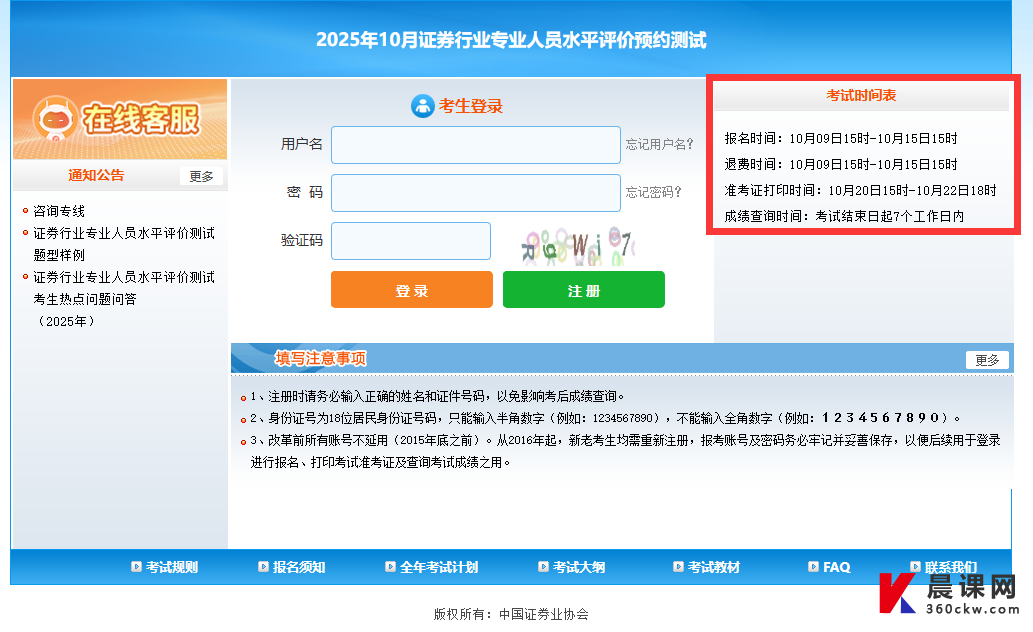Click the 考生登录 user avatar icon

click(x=422, y=106)
